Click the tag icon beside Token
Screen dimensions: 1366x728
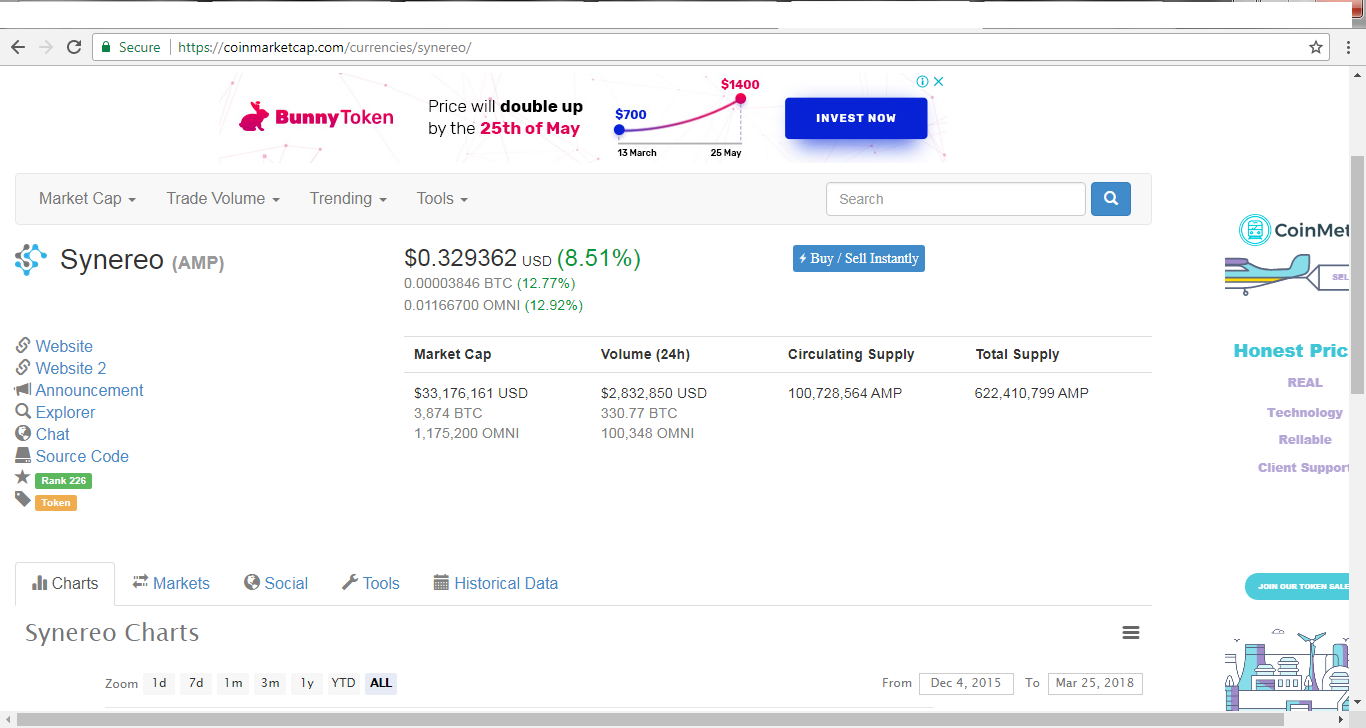[23, 499]
